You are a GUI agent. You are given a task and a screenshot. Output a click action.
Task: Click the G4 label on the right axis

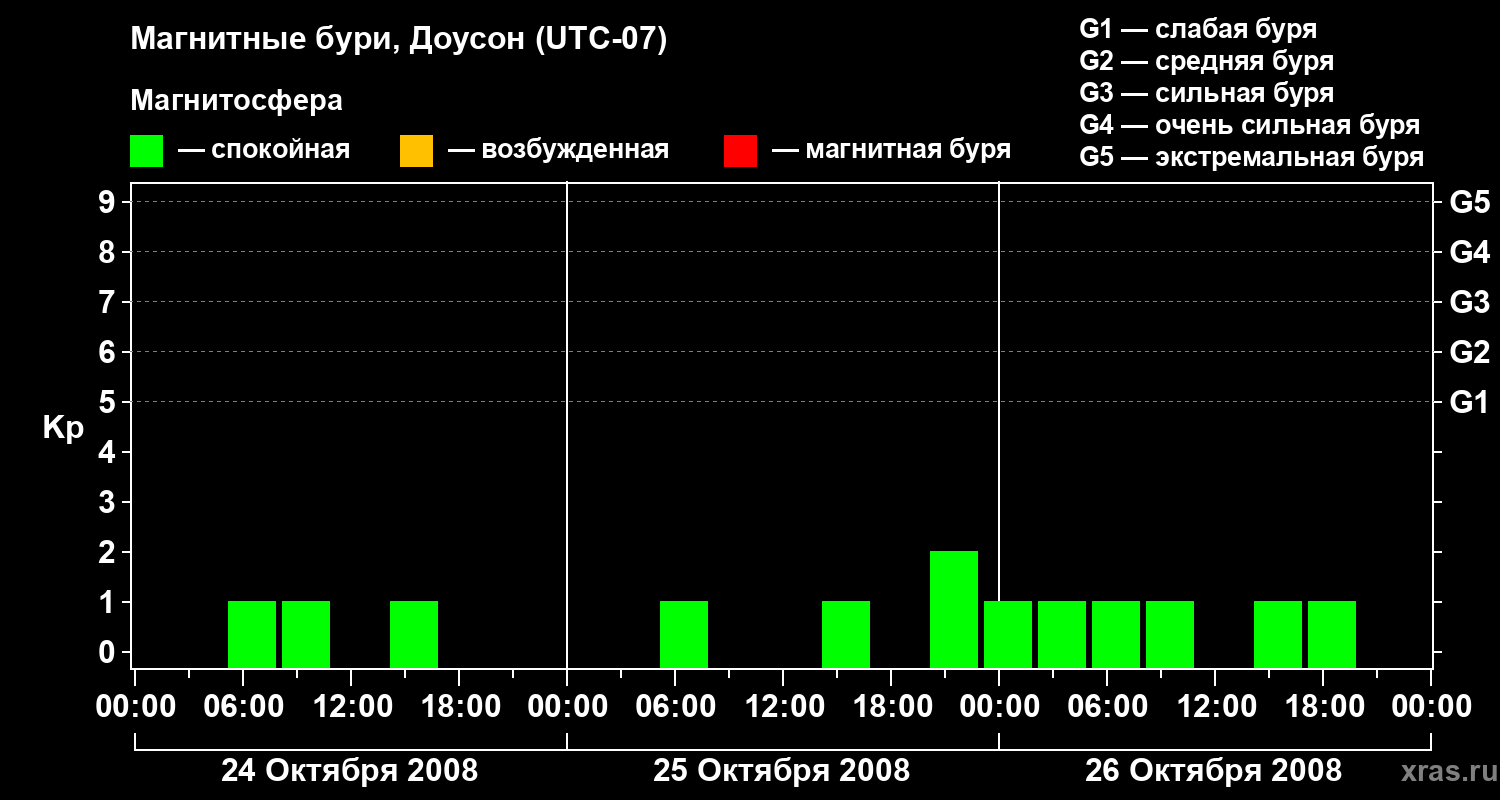coord(1470,253)
